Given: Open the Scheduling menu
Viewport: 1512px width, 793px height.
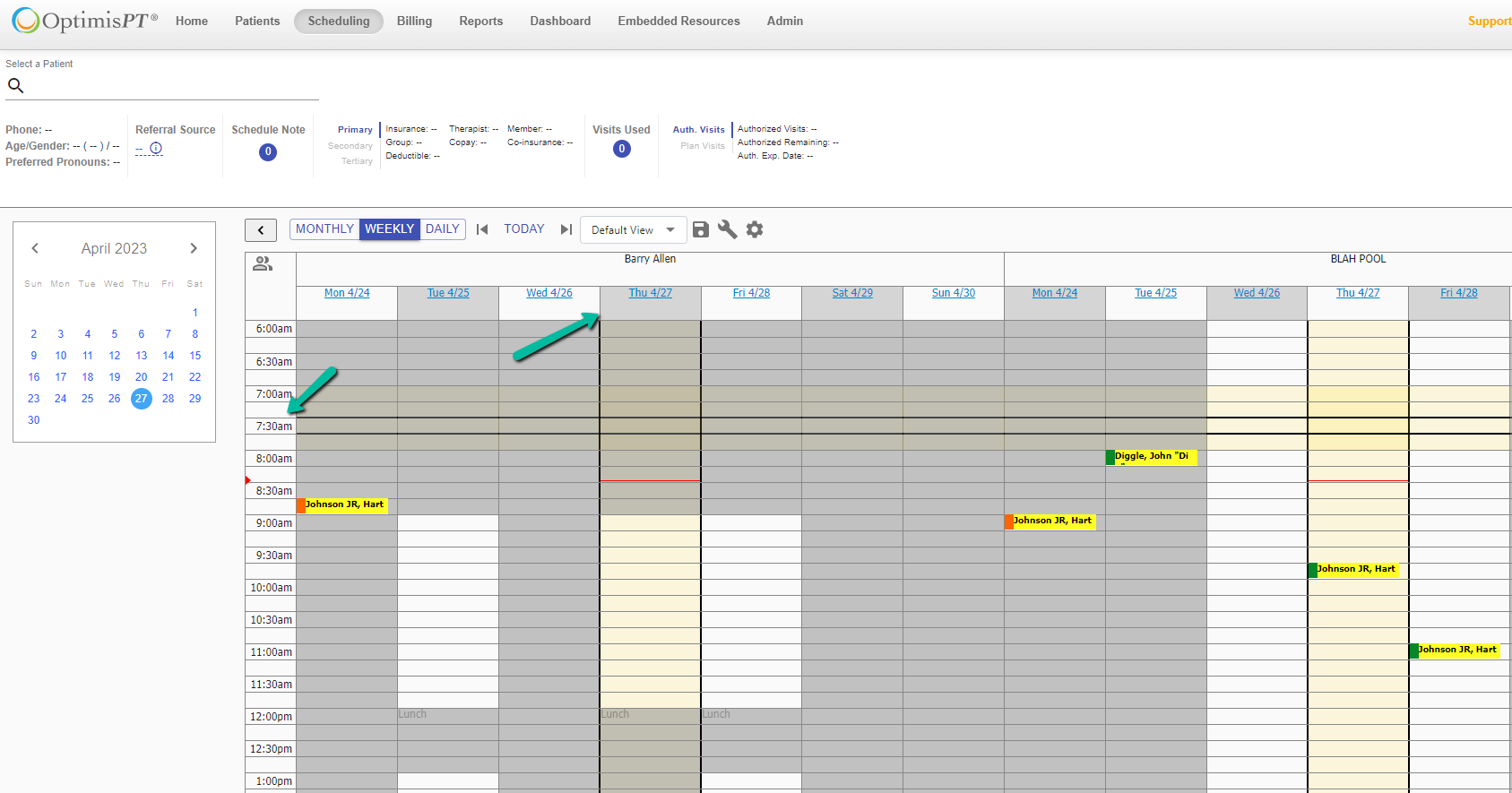Looking at the screenshot, I should pos(339,21).
